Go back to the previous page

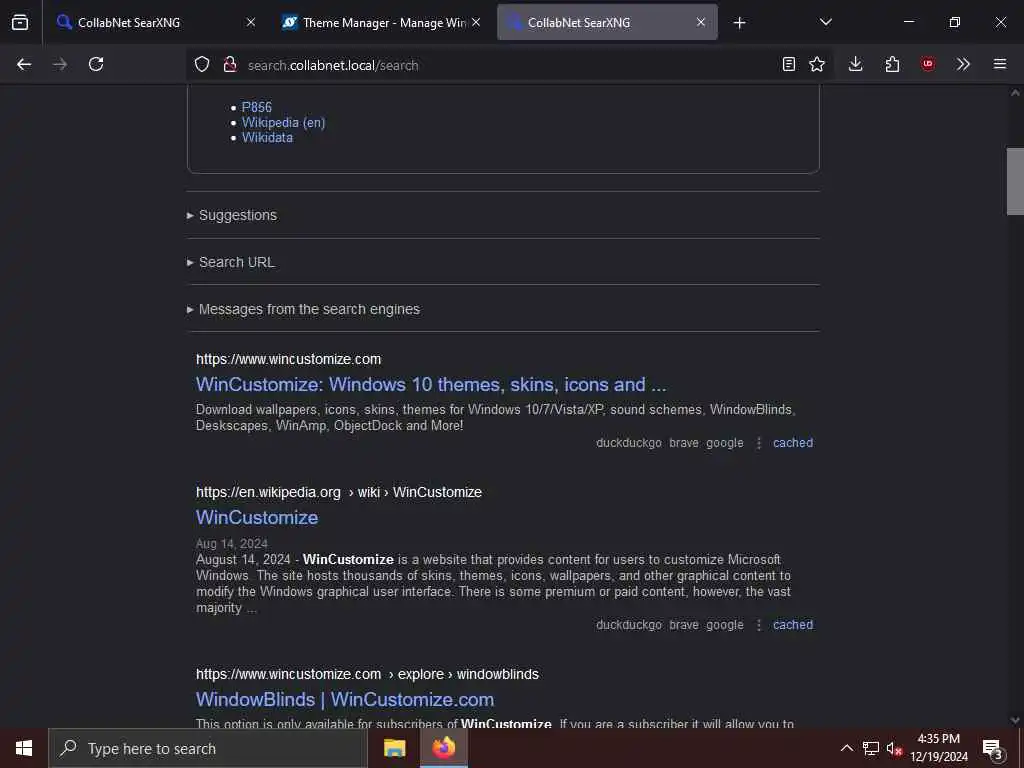click(24, 64)
